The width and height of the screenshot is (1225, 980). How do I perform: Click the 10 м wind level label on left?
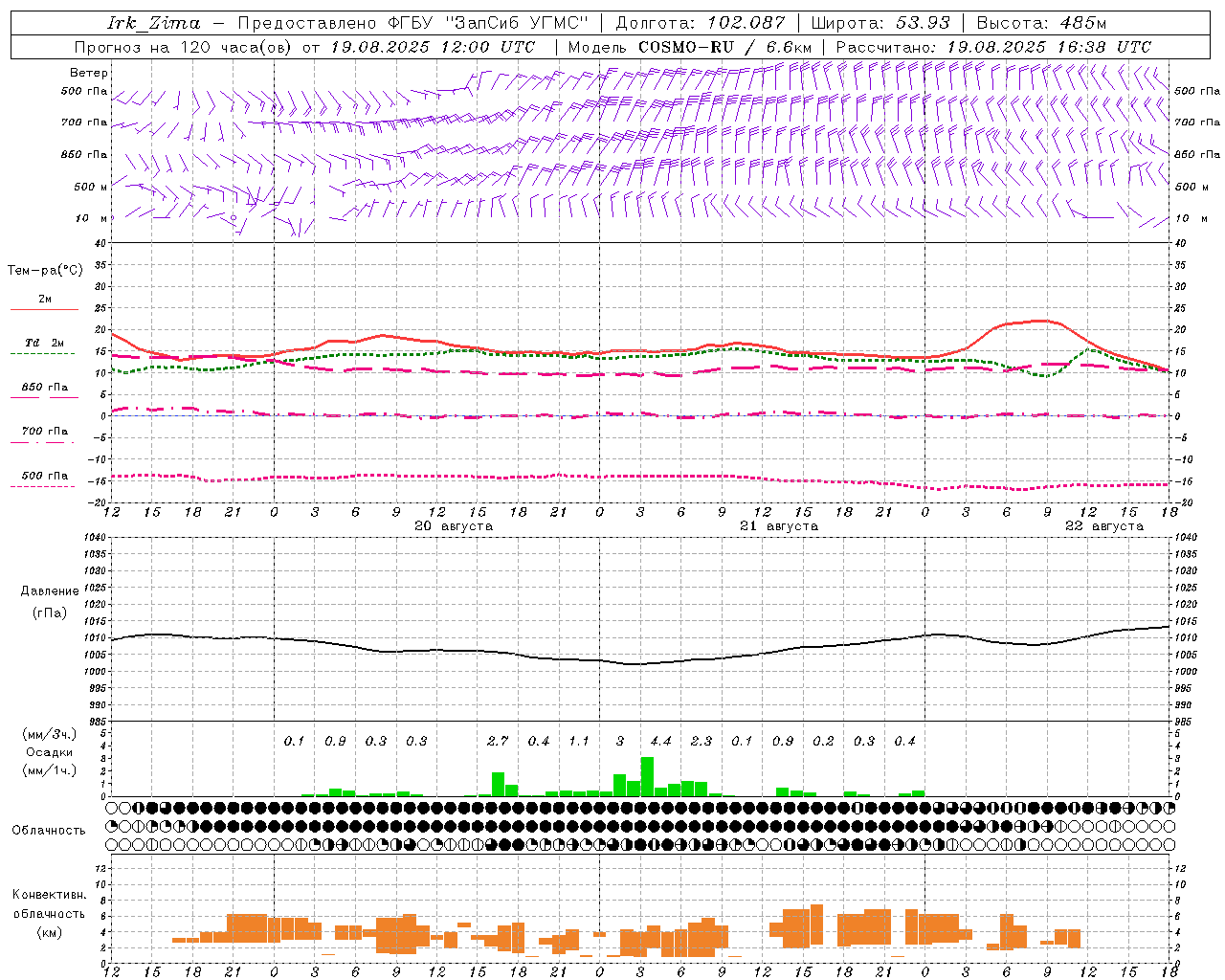[x=92, y=218]
